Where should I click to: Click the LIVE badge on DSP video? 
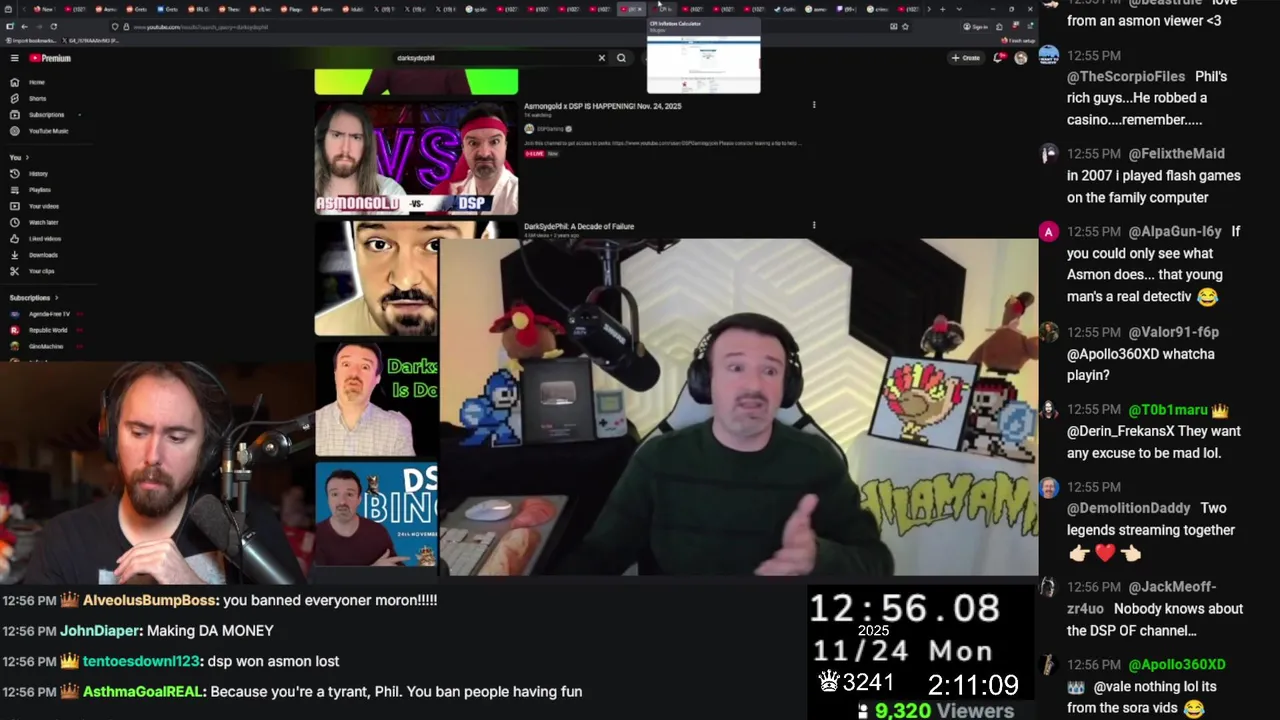click(x=535, y=153)
